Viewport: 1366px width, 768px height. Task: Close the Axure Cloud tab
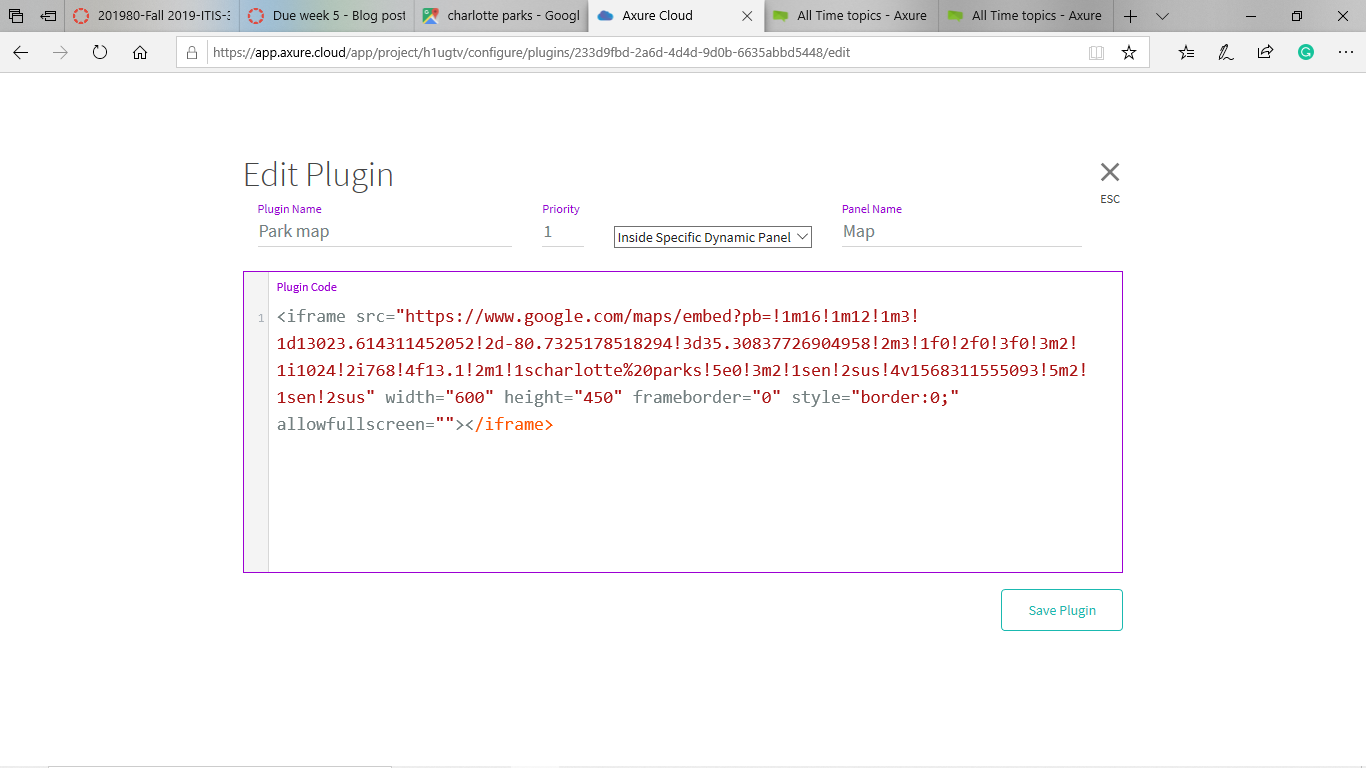(x=747, y=16)
